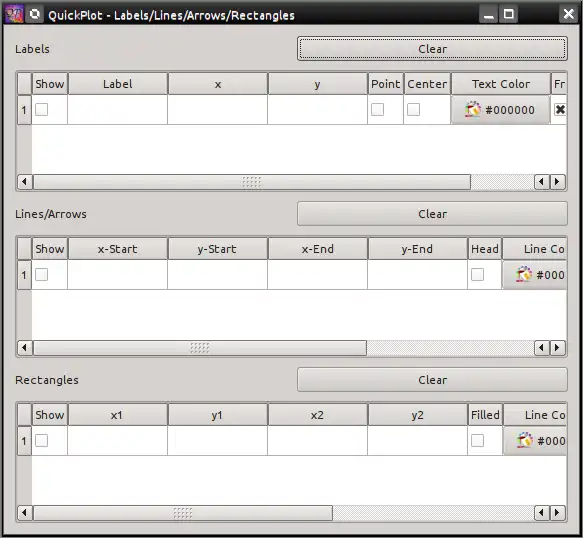Screen dimensions: 583x538
Task: Click the Label text cell in Labels row 1
Action: point(117,110)
